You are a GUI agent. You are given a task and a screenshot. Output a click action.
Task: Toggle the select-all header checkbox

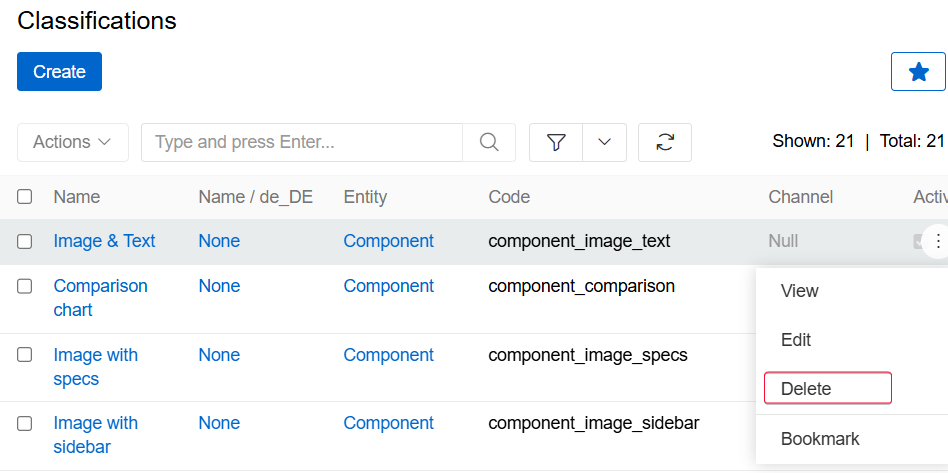(x=25, y=197)
